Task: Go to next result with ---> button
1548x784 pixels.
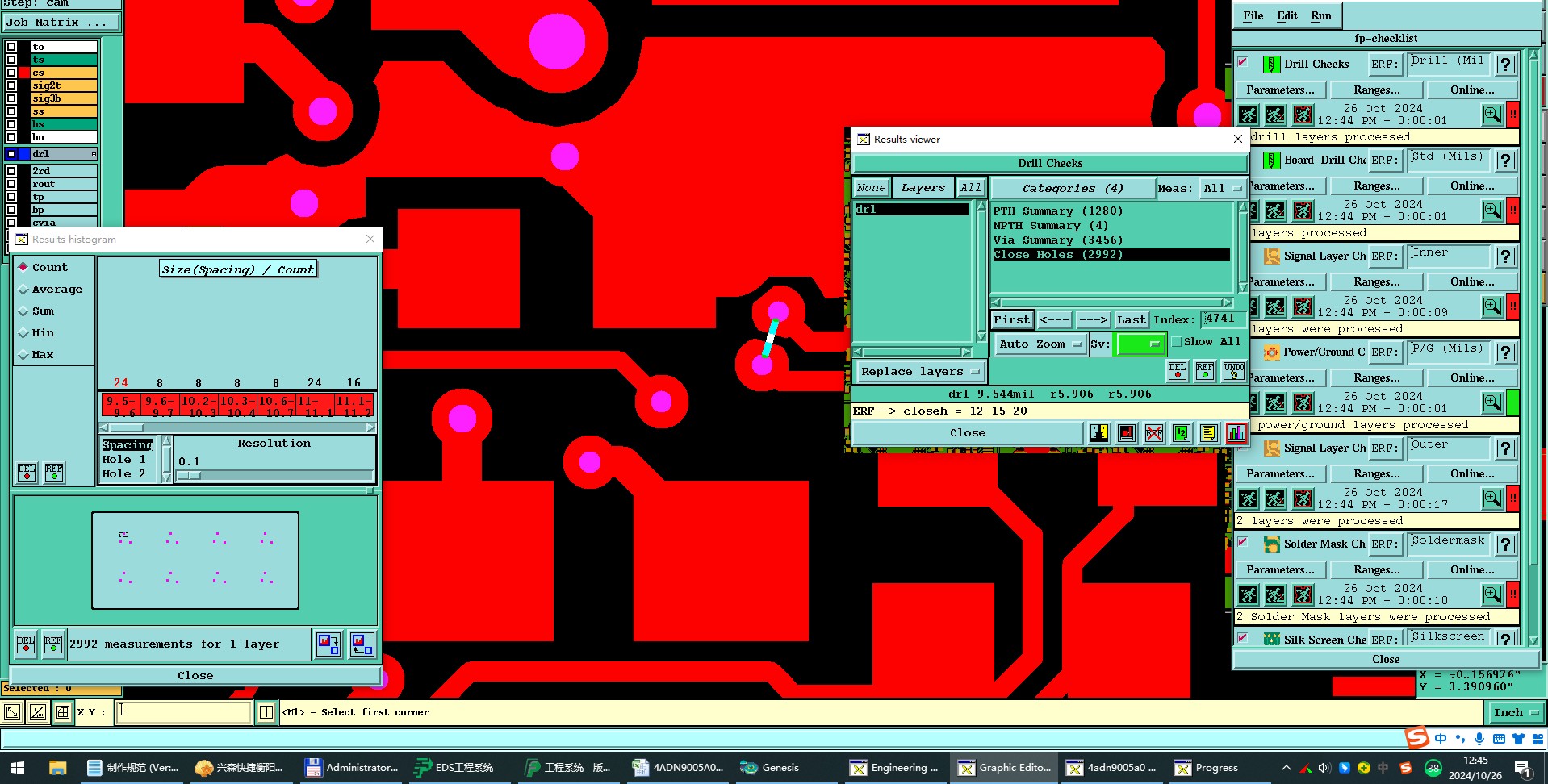Action: point(1093,320)
